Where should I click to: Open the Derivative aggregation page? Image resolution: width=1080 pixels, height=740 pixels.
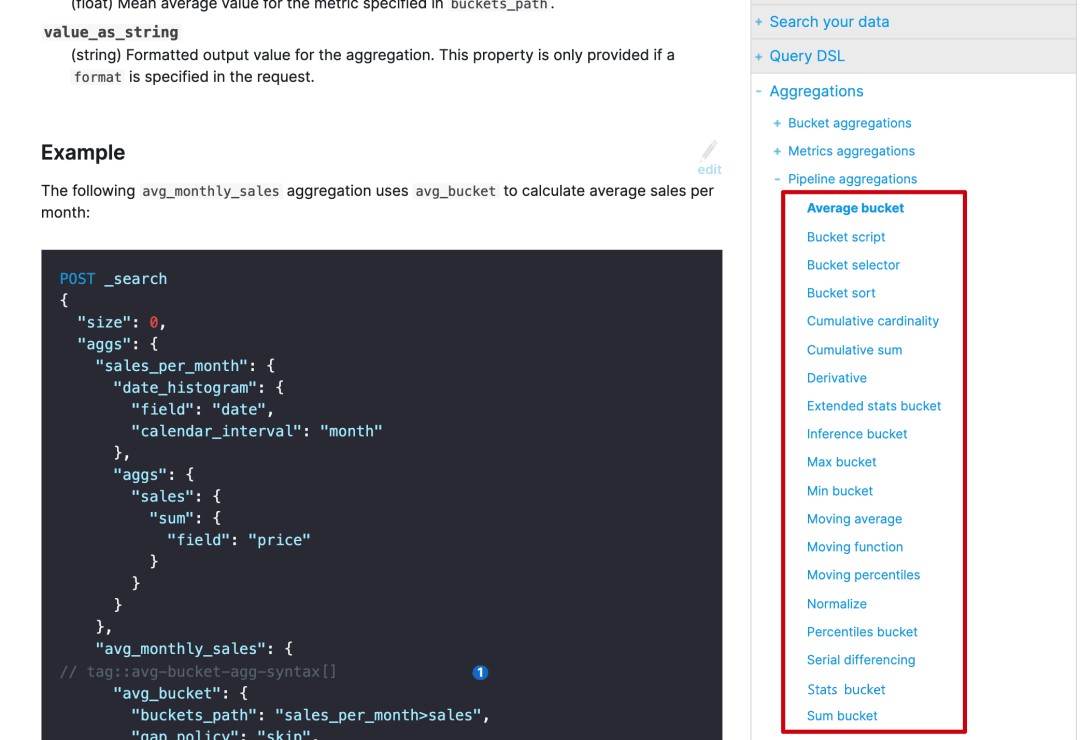point(836,378)
